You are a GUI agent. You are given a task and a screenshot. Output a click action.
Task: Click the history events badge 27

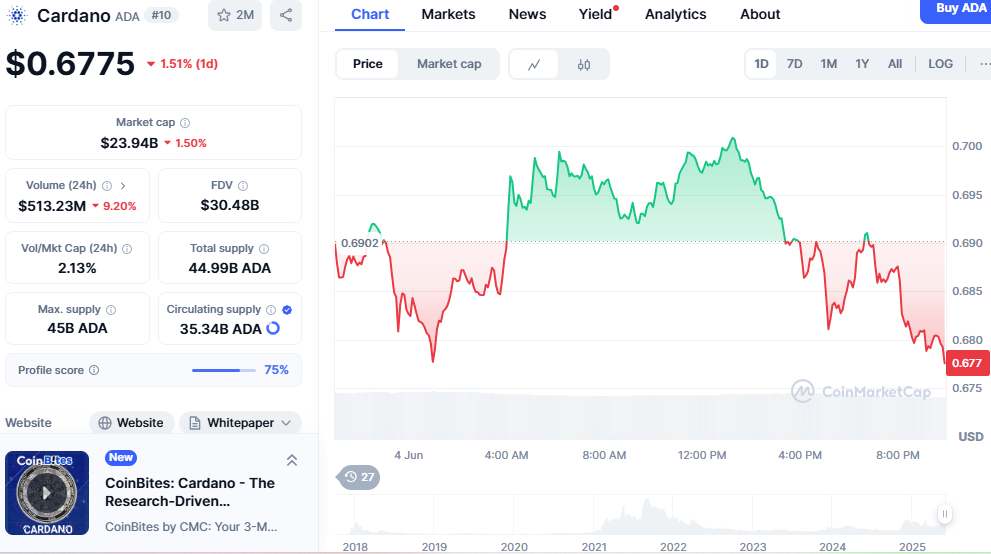pyautogui.click(x=358, y=477)
